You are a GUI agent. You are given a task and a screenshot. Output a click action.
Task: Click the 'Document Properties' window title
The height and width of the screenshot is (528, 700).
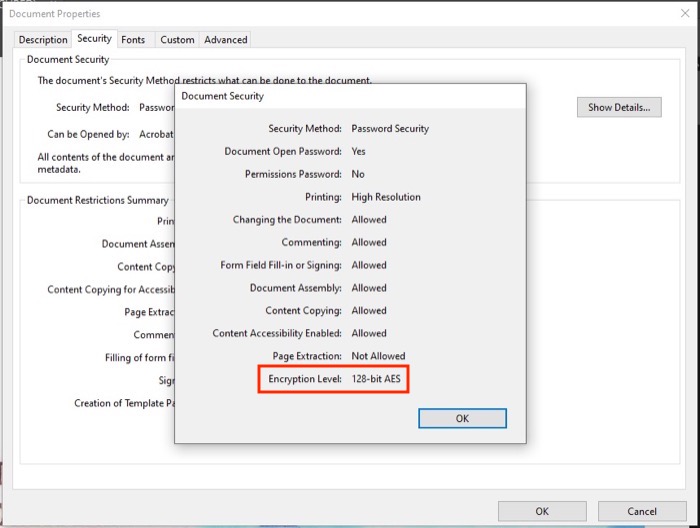pyautogui.click(x=54, y=14)
